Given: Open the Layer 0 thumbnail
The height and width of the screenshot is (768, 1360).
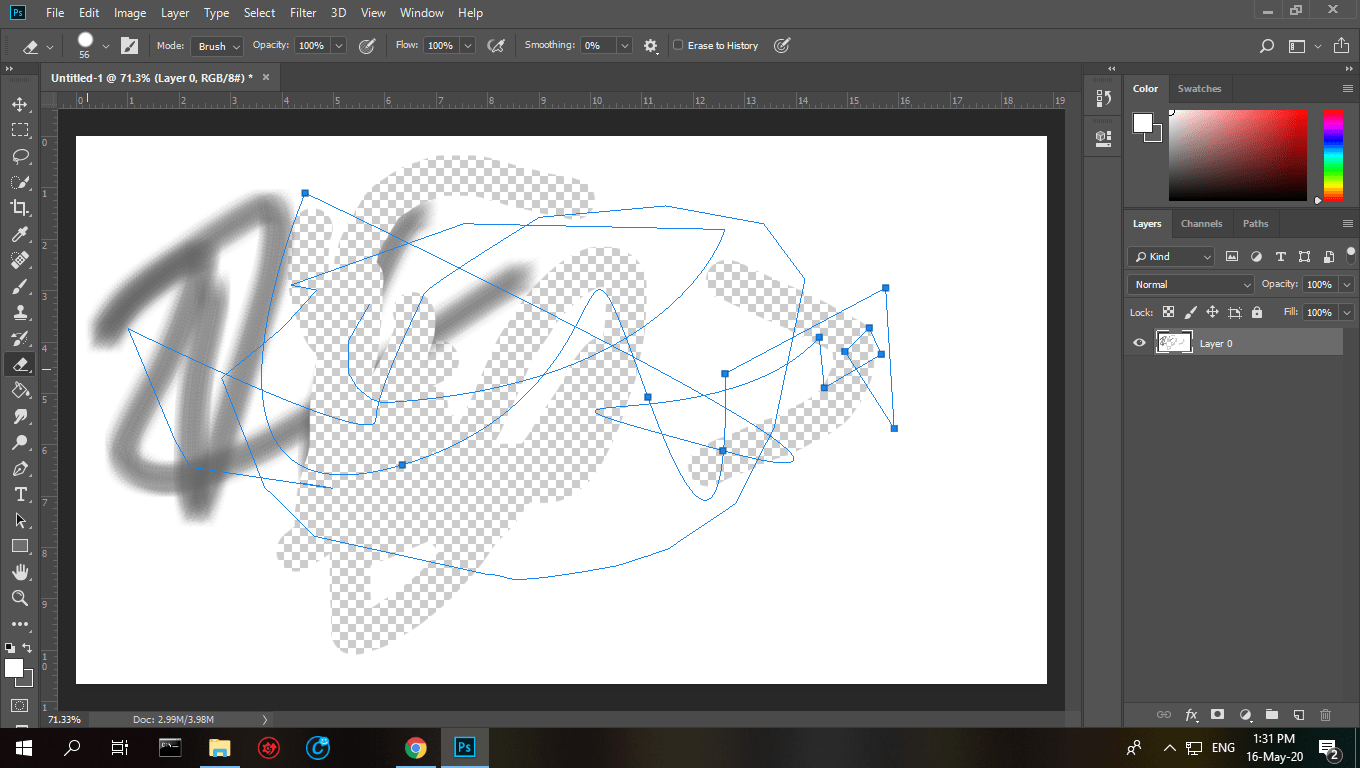Looking at the screenshot, I should pyautogui.click(x=1174, y=342).
